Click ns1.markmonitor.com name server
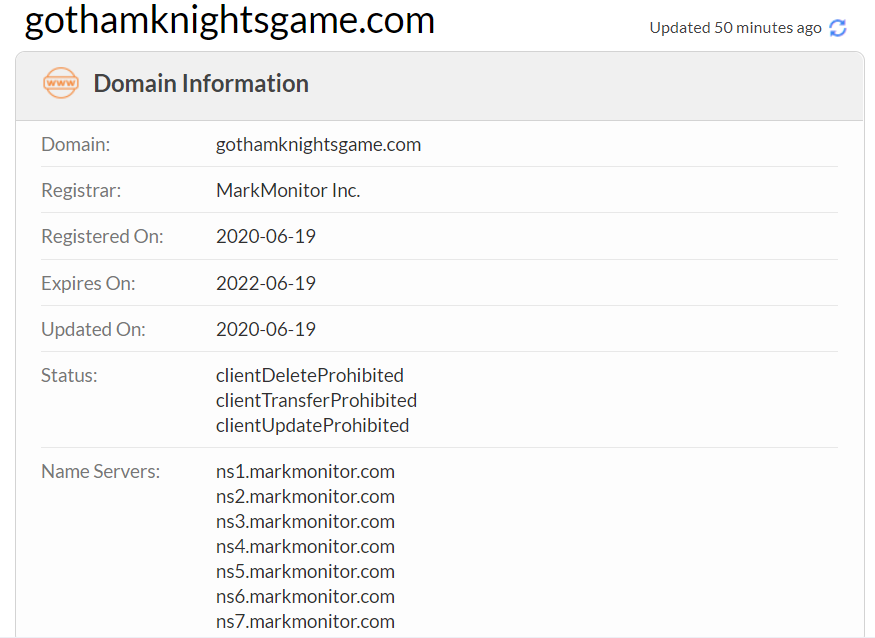The width and height of the screenshot is (875, 638). pos(305,471)
